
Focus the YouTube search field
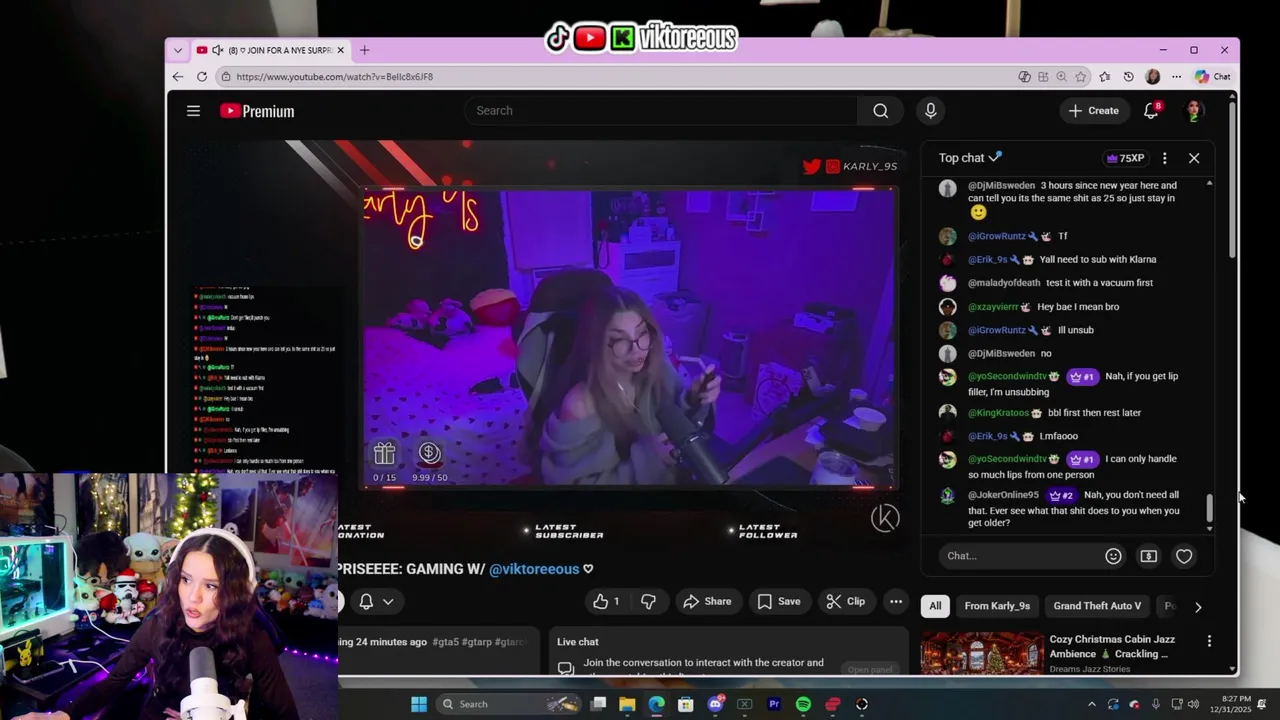[x=661, y=111]
